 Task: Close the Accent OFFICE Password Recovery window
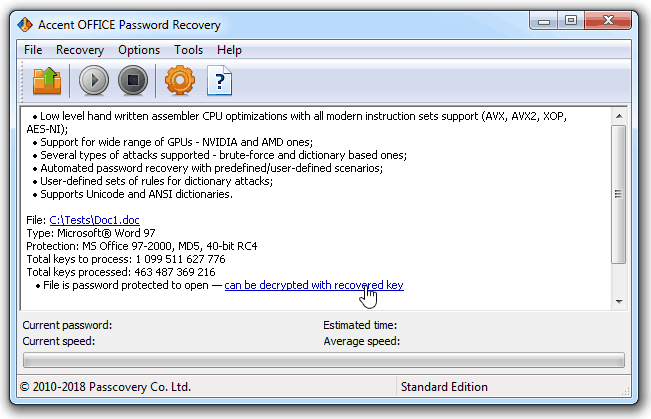tap(608, 20)
